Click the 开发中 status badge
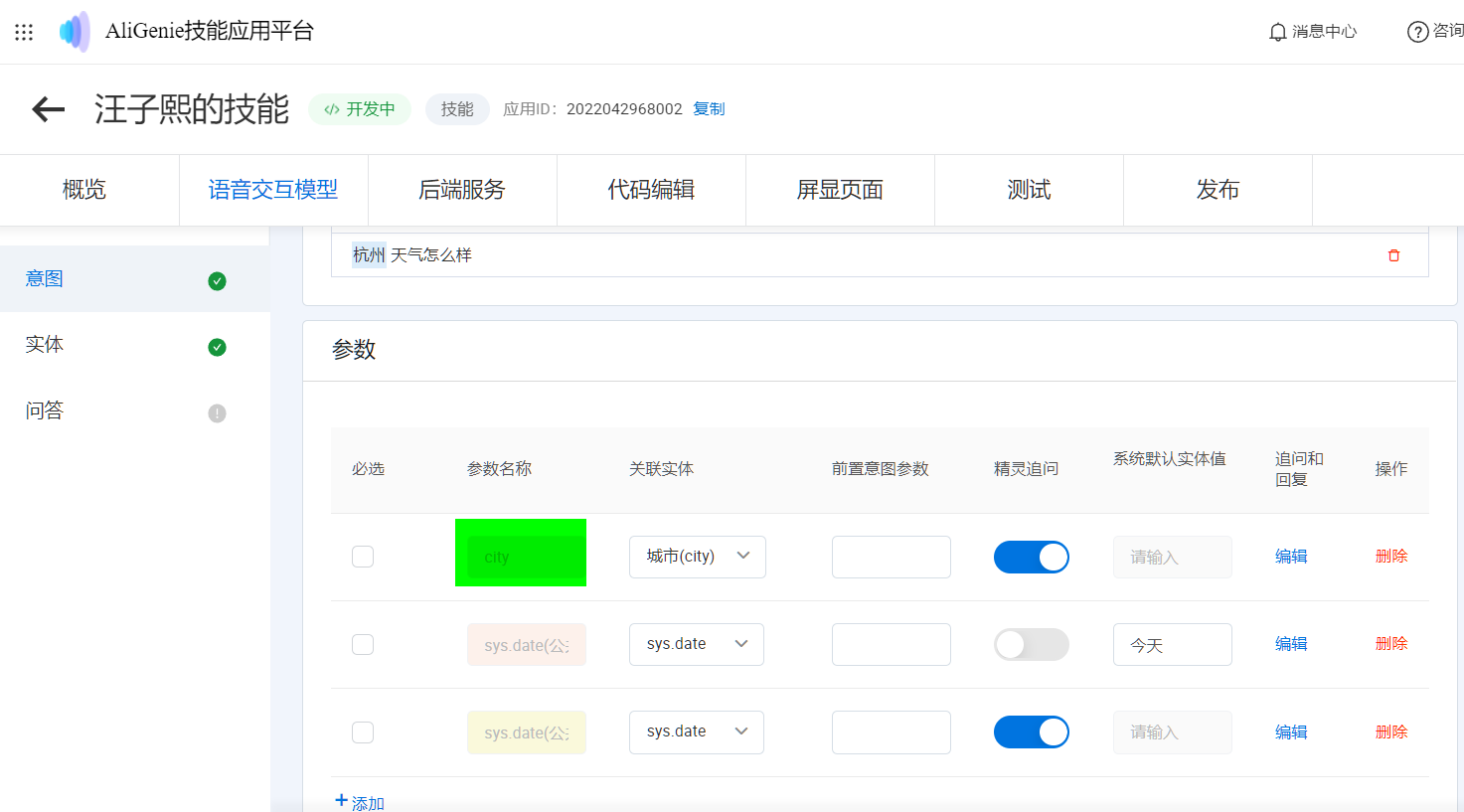Screen dimensions: 1464x812 [360, 109]
